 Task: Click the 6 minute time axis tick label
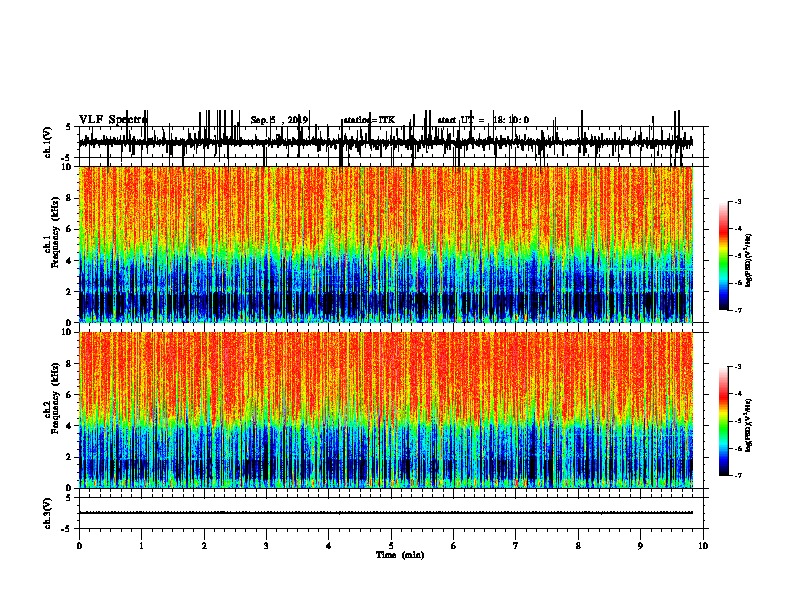[454, 546]
